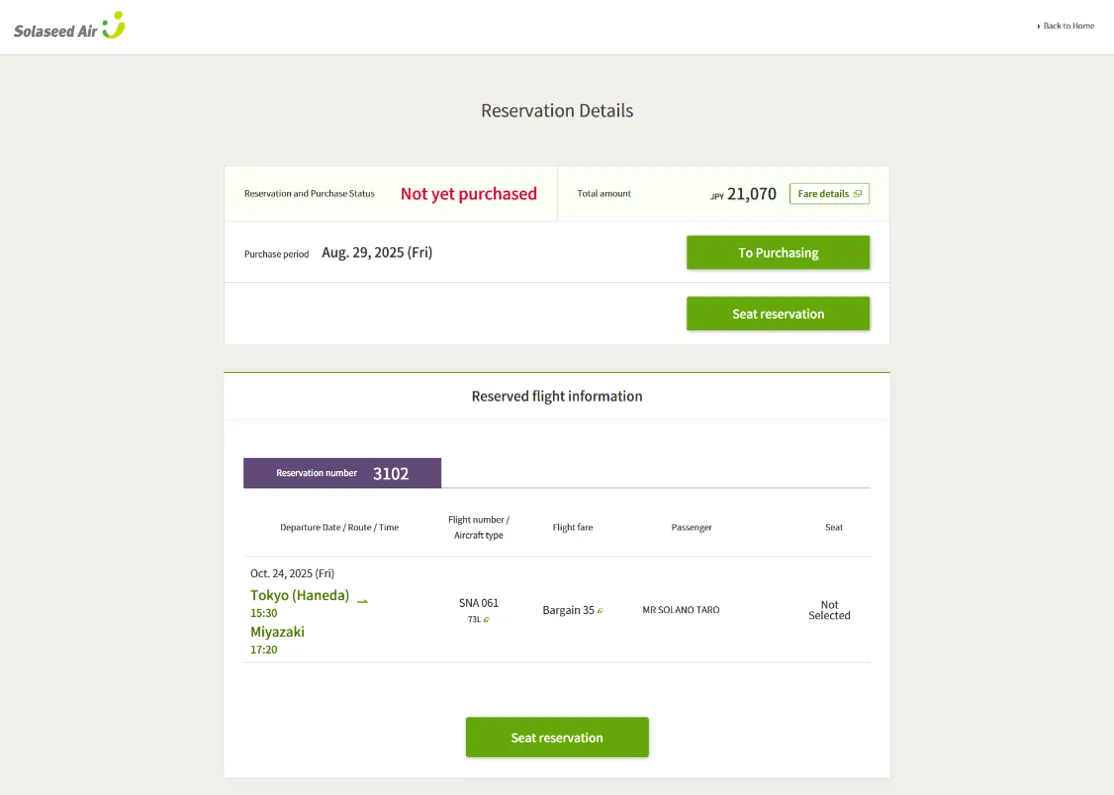
Task: Open the Fare details popup
Action: click(828, 194)
